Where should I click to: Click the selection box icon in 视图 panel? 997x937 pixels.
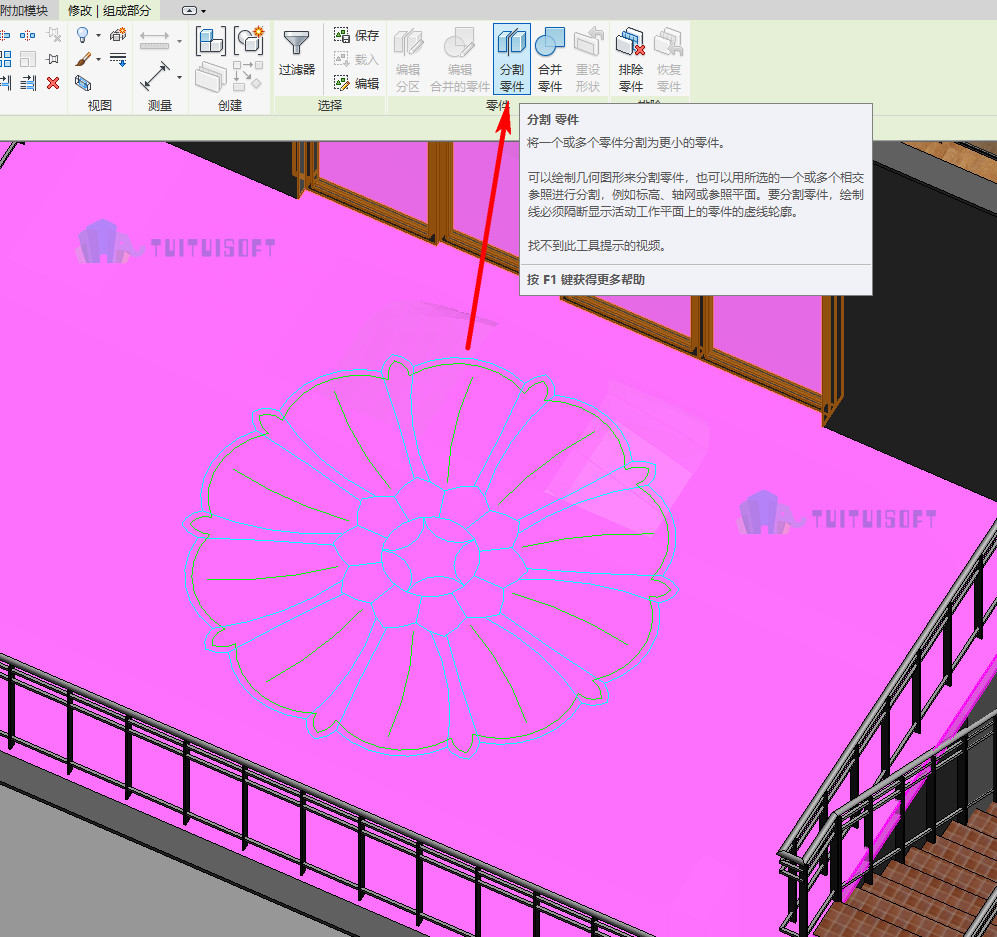83,83
